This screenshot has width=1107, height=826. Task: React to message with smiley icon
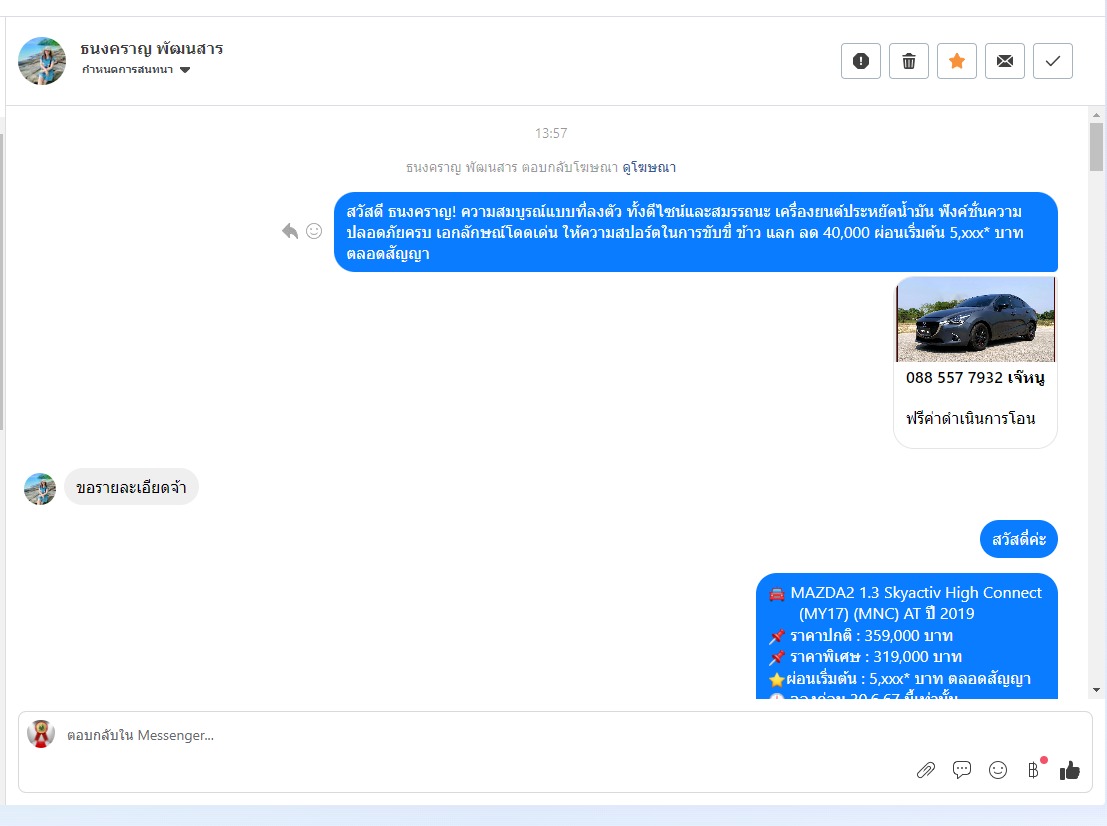click(x=314, y=231)
